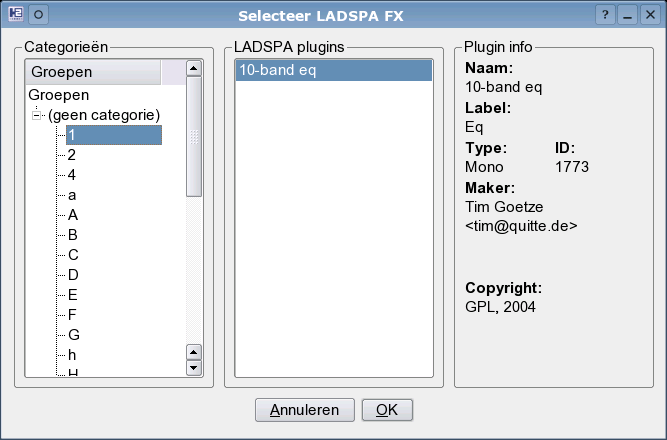Open the help question mark button
667x440 pixels.
coord(605,15)
